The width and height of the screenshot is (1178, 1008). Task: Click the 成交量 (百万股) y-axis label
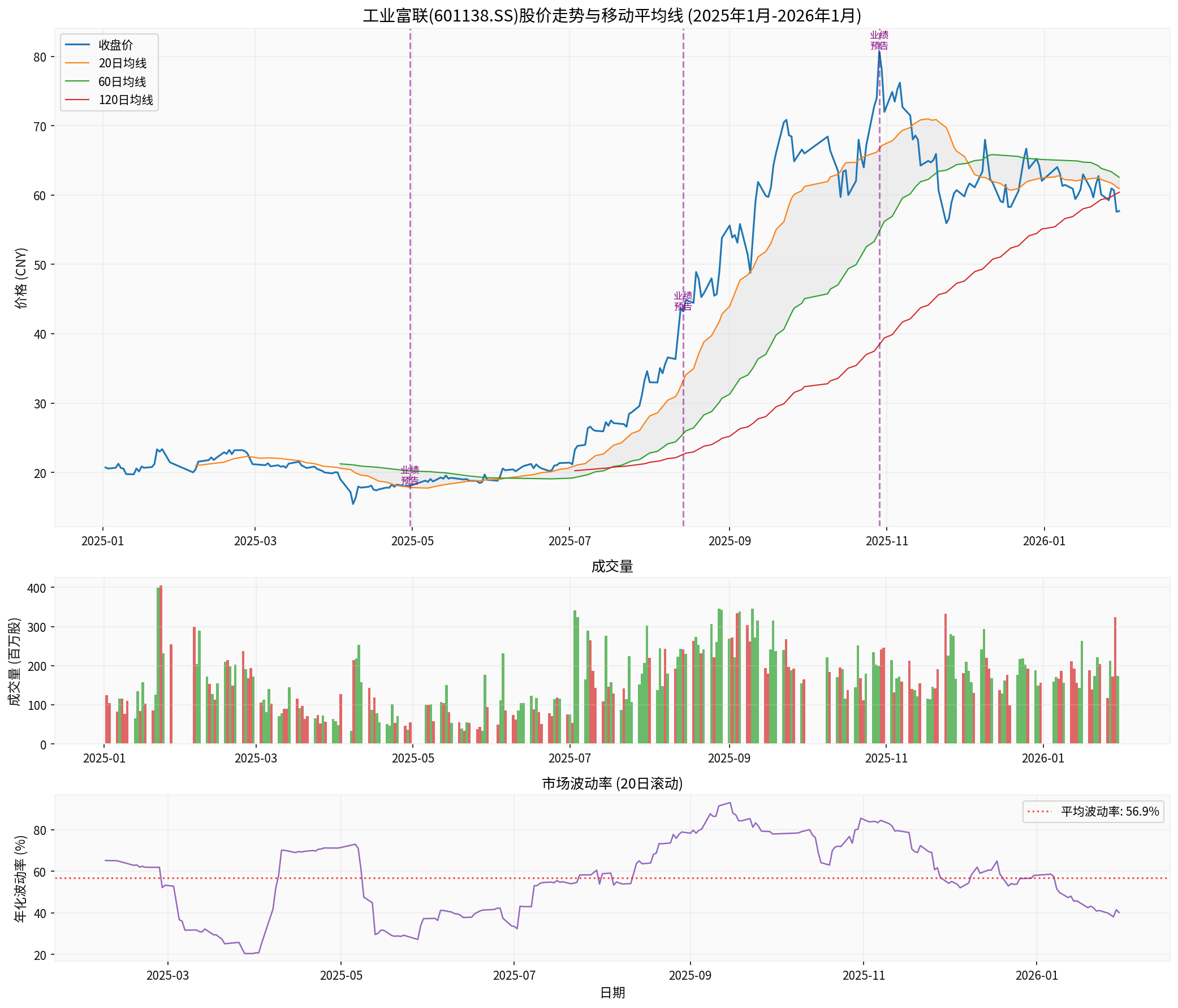tap(15, 662)
